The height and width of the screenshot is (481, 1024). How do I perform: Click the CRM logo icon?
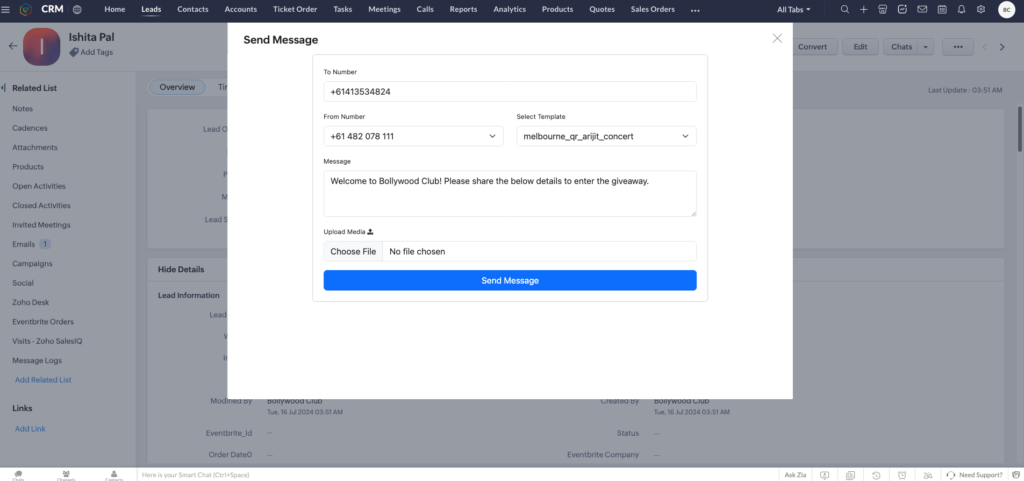click(x=25, y=9)
